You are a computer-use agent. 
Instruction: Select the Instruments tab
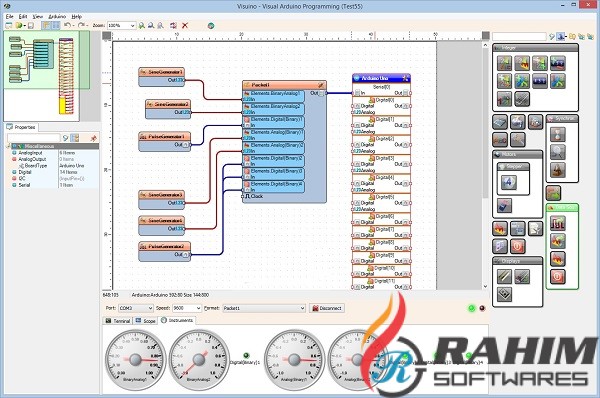click(x=177, y=320)
